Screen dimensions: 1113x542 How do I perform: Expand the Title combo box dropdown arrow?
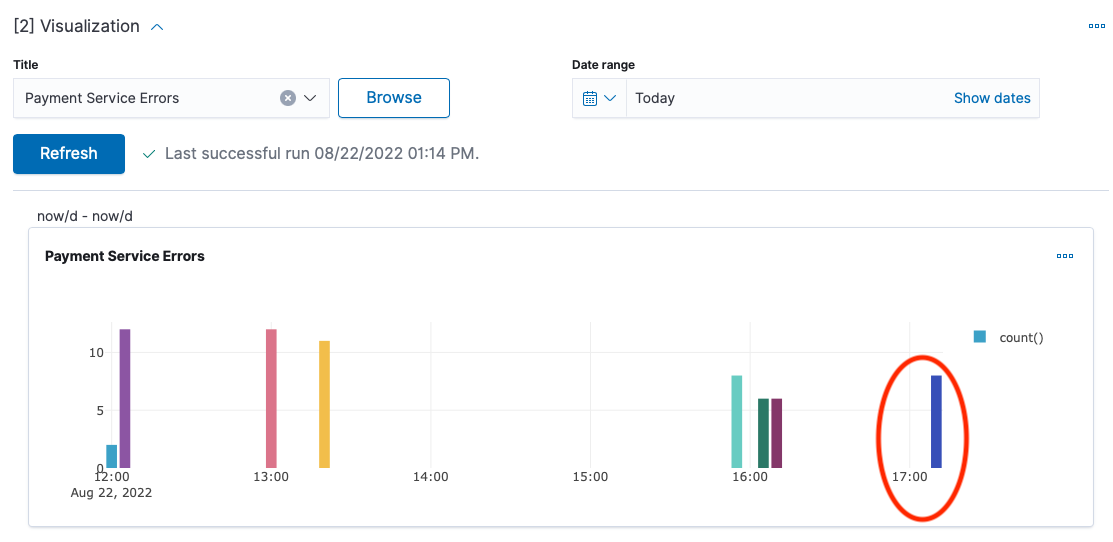tap(309, 98)
